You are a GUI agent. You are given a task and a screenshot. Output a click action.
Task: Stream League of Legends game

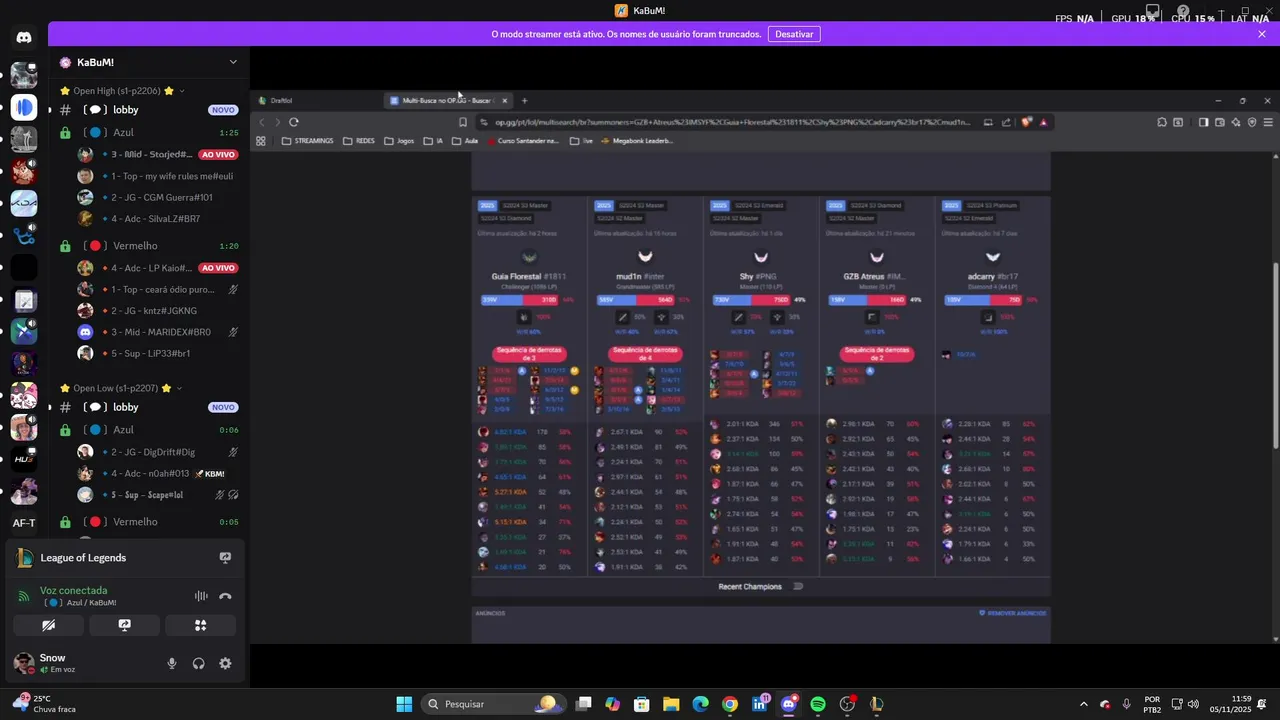(x=225, y=558)
